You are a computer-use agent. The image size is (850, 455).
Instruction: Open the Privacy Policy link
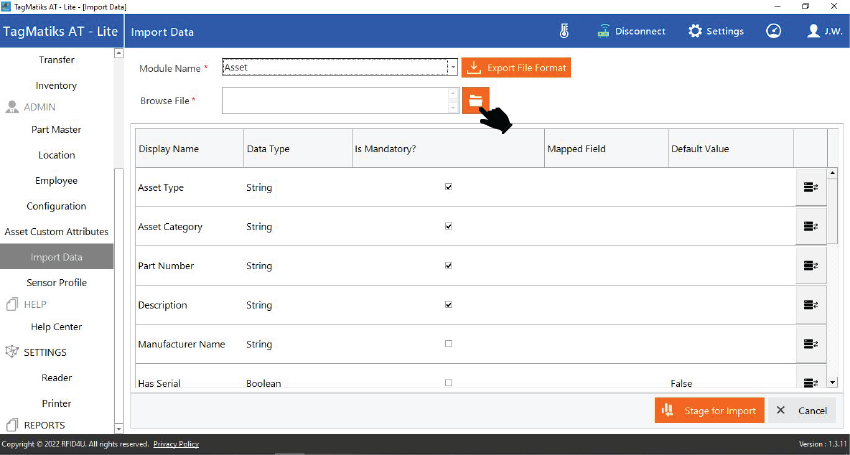(x=176, y=444)
